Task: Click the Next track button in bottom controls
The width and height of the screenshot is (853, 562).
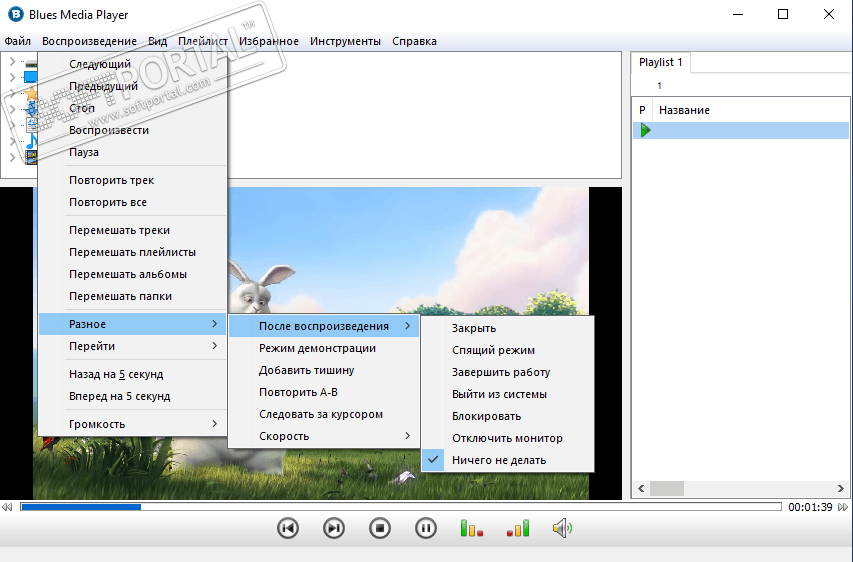Action: point(333,528)
